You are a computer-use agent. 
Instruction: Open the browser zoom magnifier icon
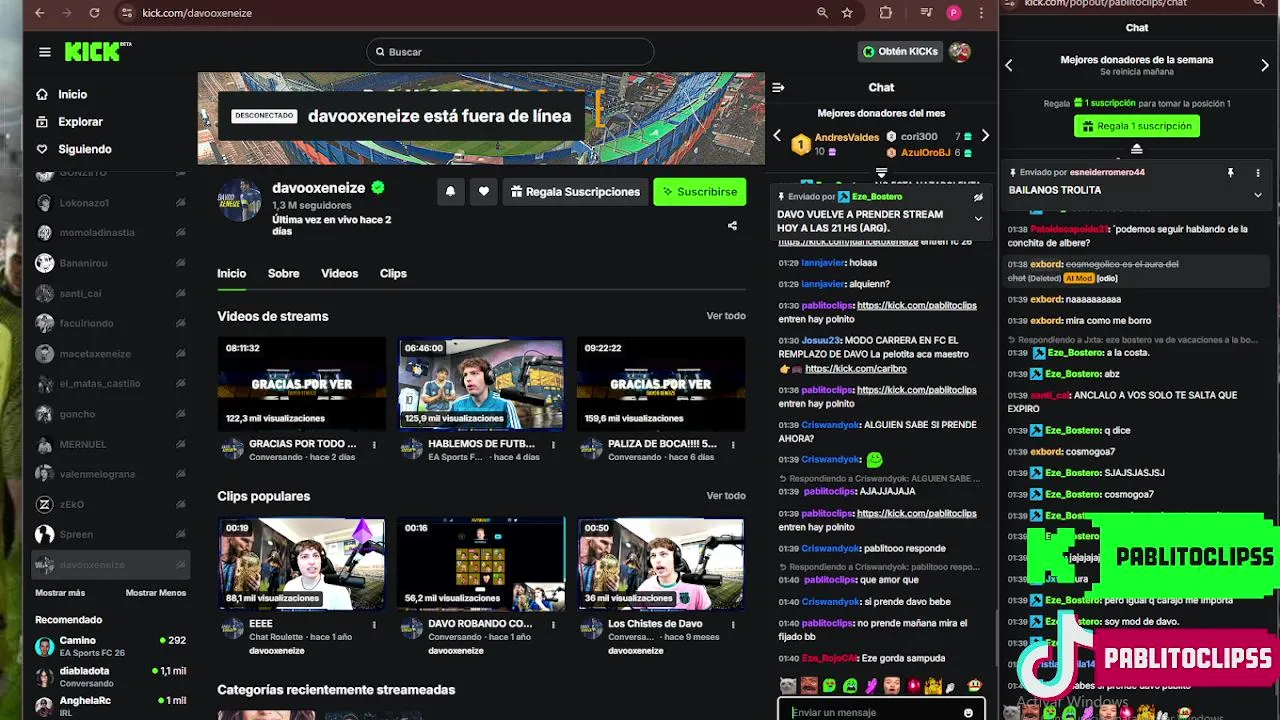pyautogui.click(x=822, y=13)
